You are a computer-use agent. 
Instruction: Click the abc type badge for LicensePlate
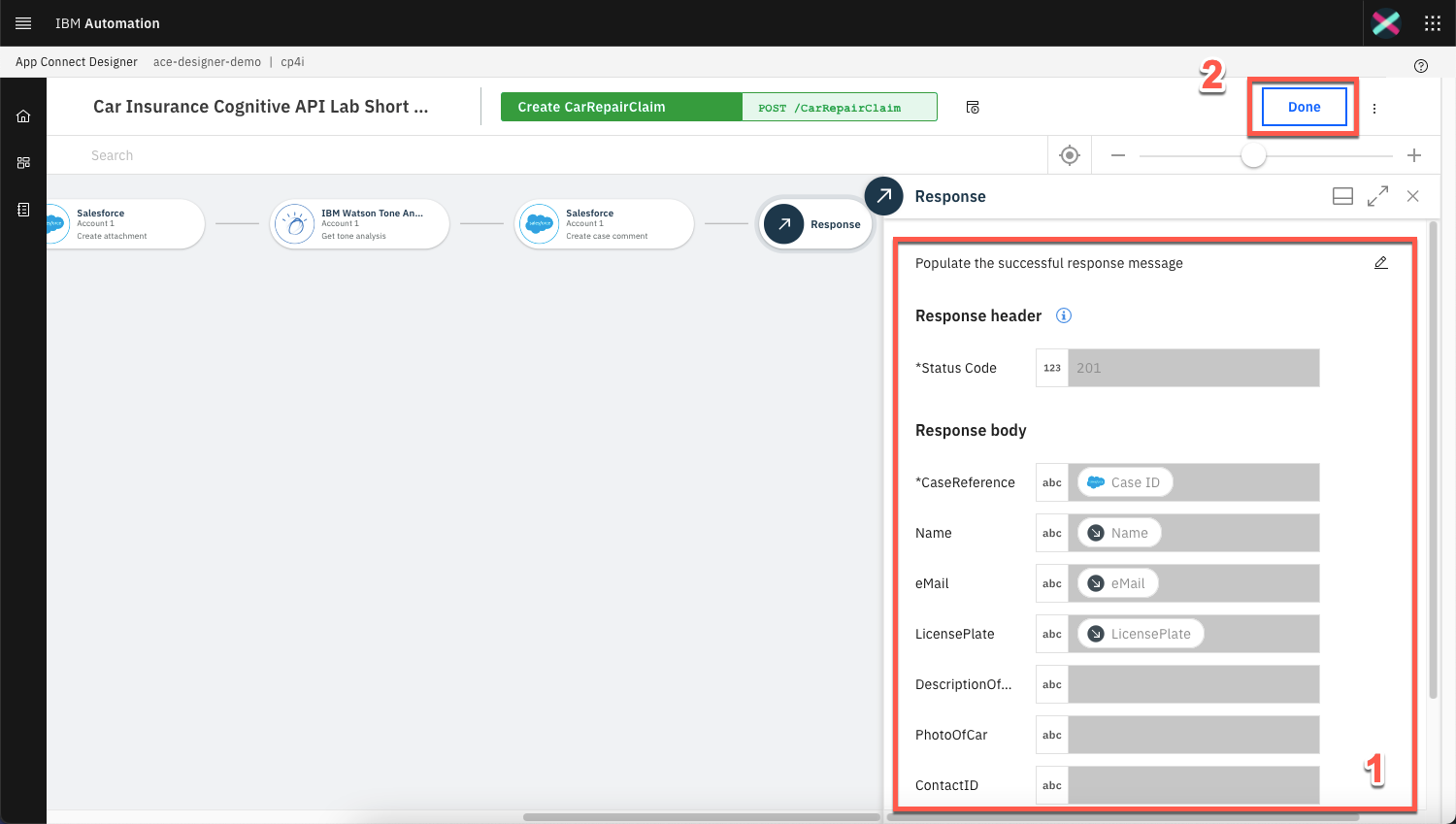point(1052,634)
